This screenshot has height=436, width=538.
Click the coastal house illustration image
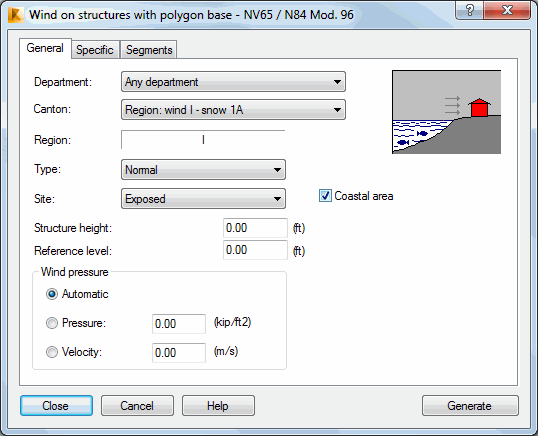(x=446, y=112)
